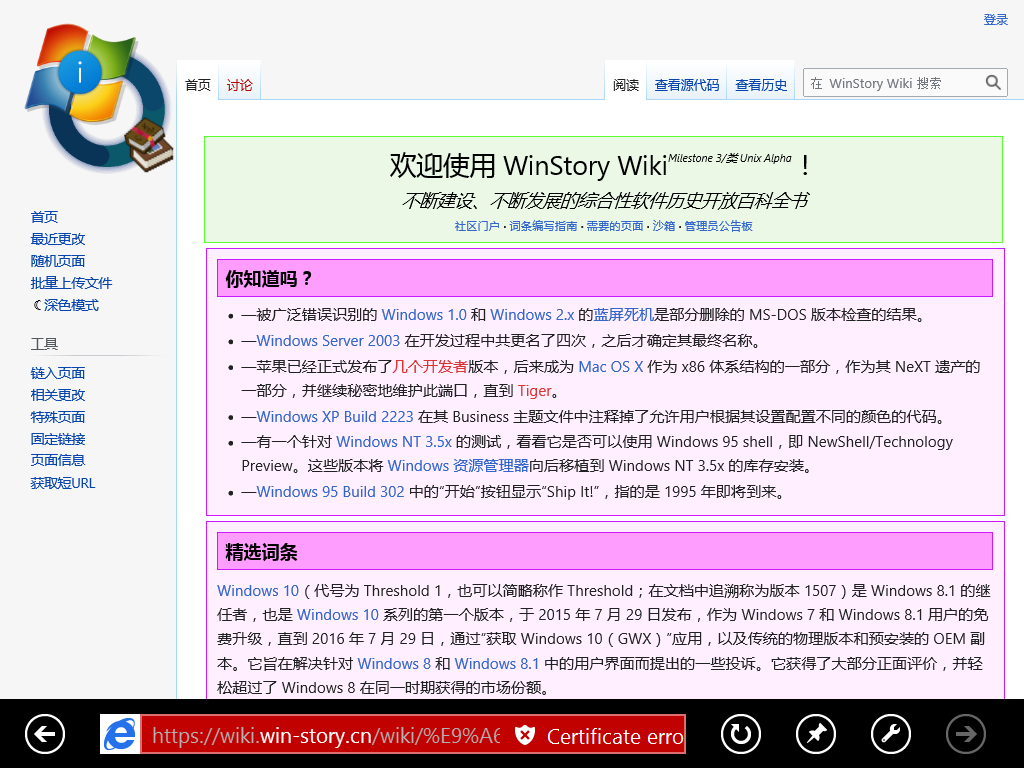Click the Internet Explorer site icon
1024x768 pixels.
[120, 734]
